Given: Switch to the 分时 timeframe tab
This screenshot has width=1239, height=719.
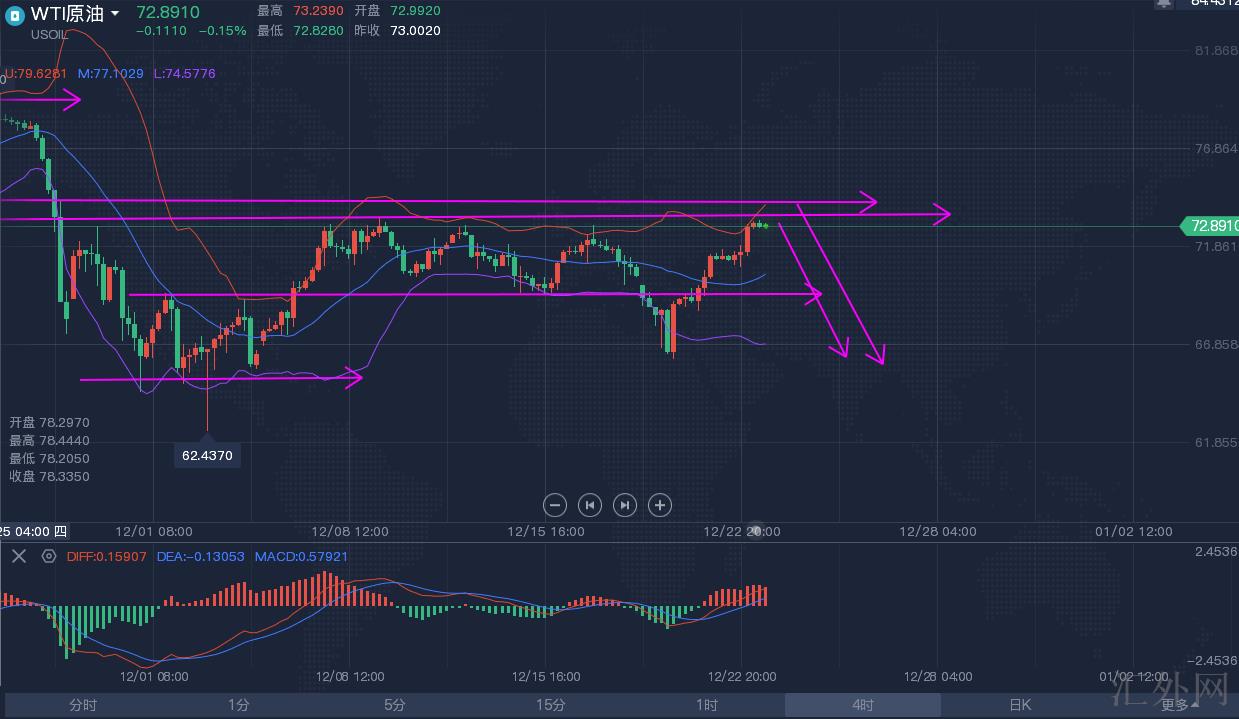Looking at the screenshot, I should pos(83,705).
